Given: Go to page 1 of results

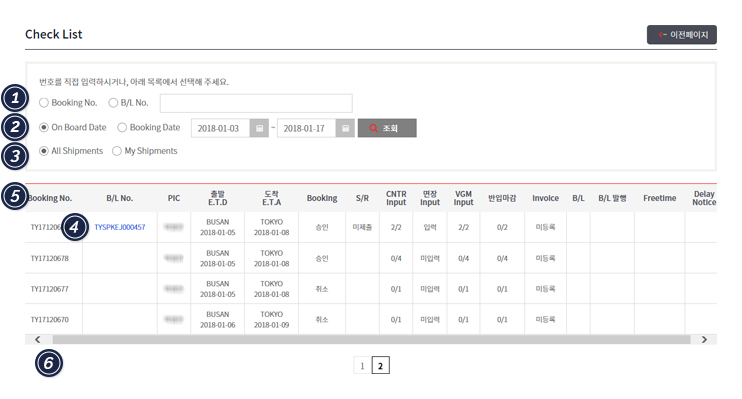Looking at the screenshot, I should click(362, 365).
